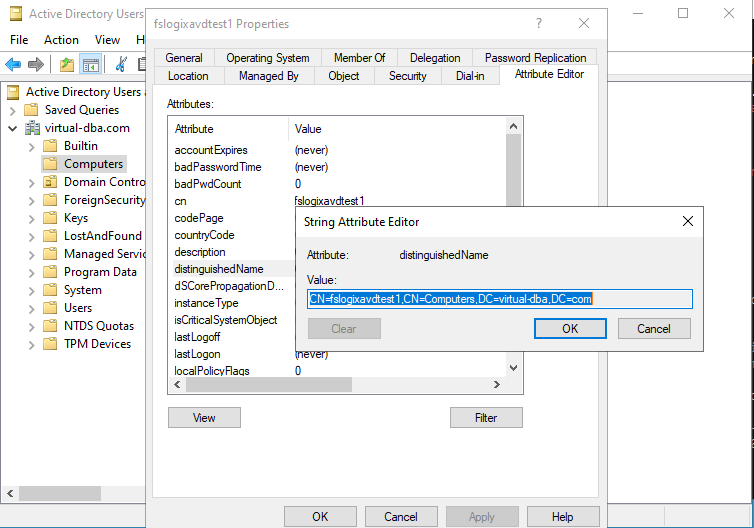Click the virtual-dba.com domain icon
This screenshot has width=754, height=528.
coord(32,128)
